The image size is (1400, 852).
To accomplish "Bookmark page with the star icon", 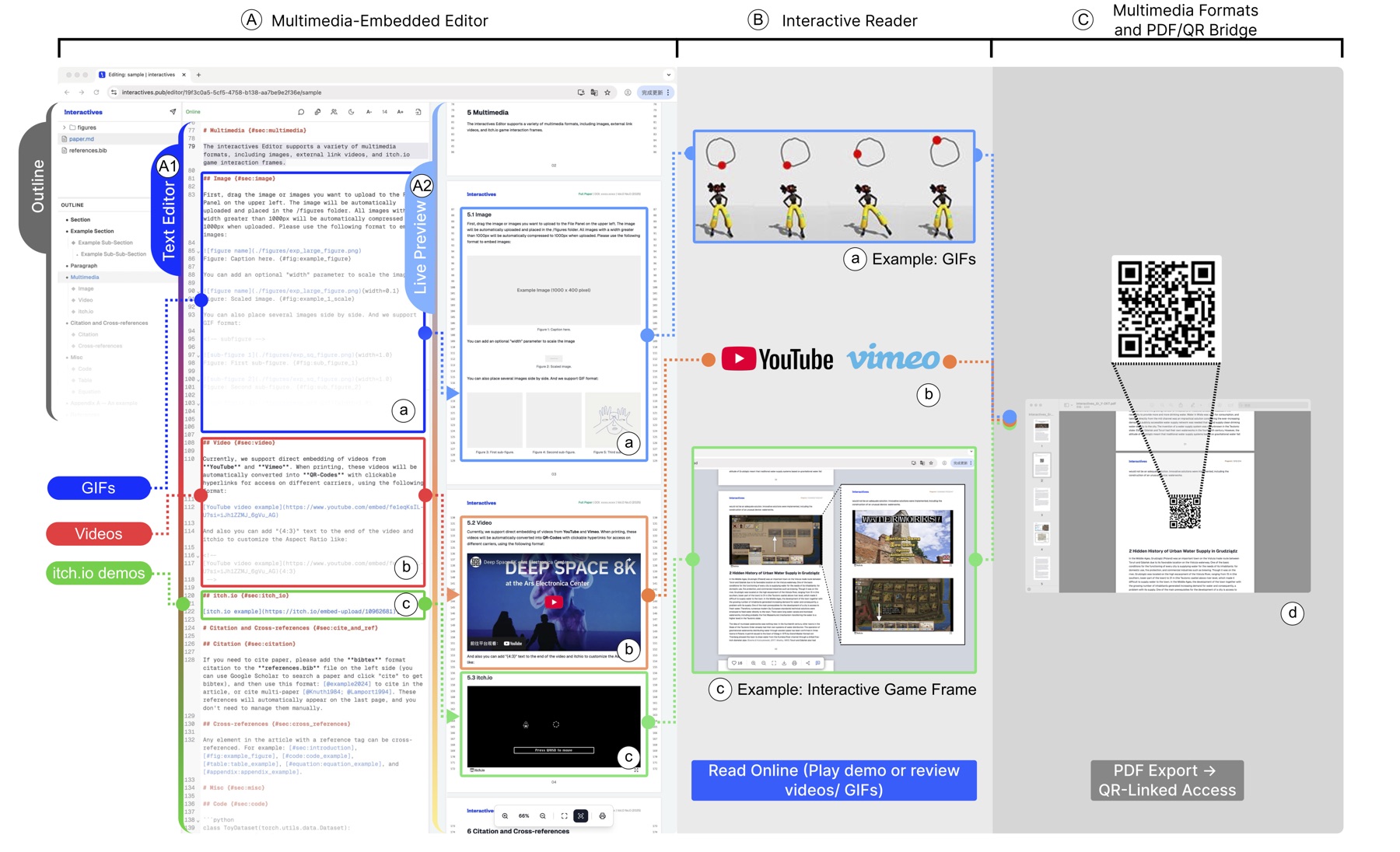I will pos(607,93).
